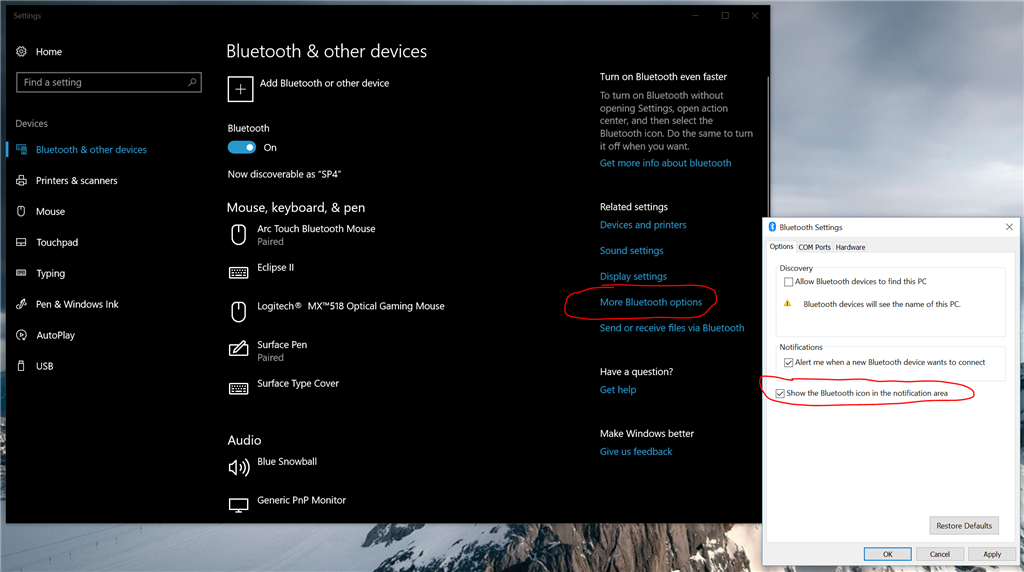Click Give us feedback link
The image size is (1024, 572).
[x=636, y=451]
